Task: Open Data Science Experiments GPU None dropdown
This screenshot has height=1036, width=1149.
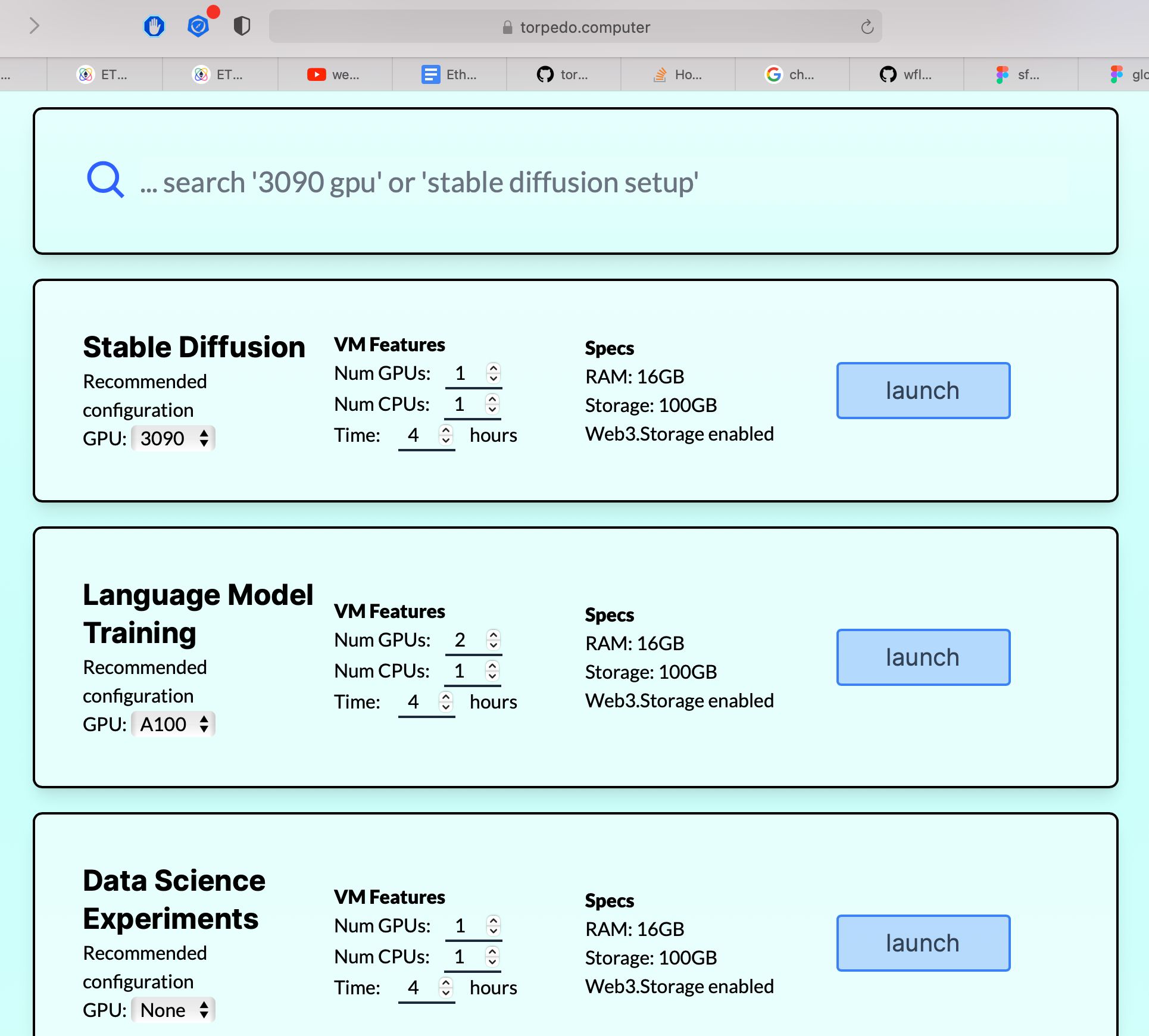Action: 173,1010
